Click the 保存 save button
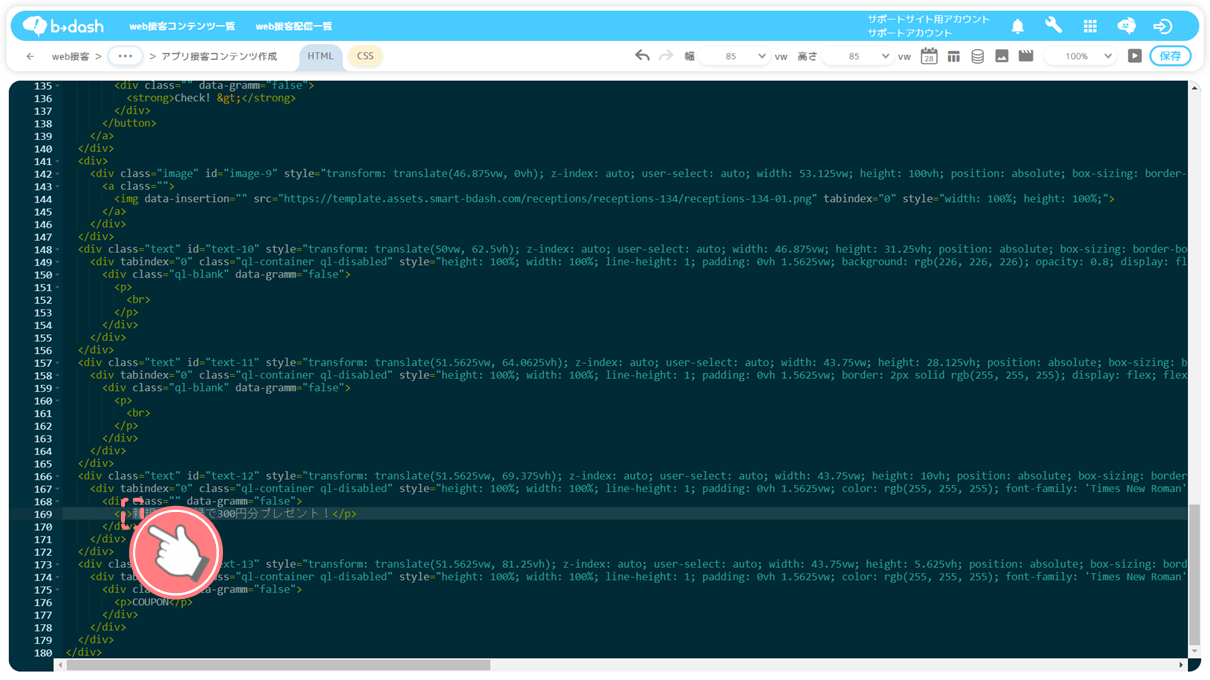 pos(1170,56)
